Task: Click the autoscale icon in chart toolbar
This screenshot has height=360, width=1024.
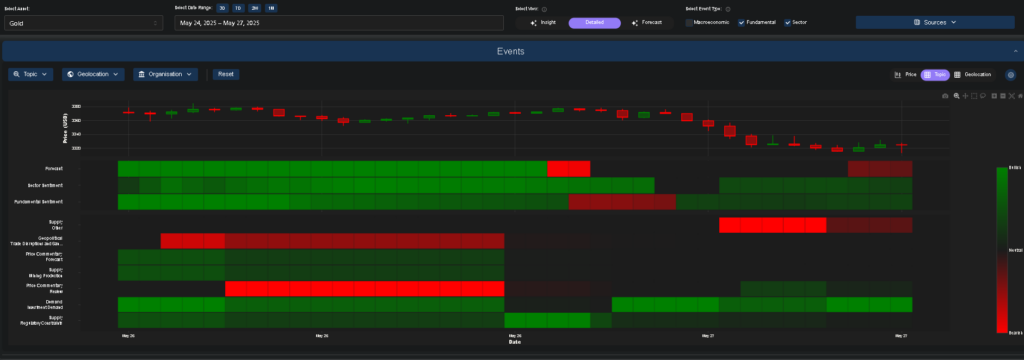Action: click(x=1012, y=96)
